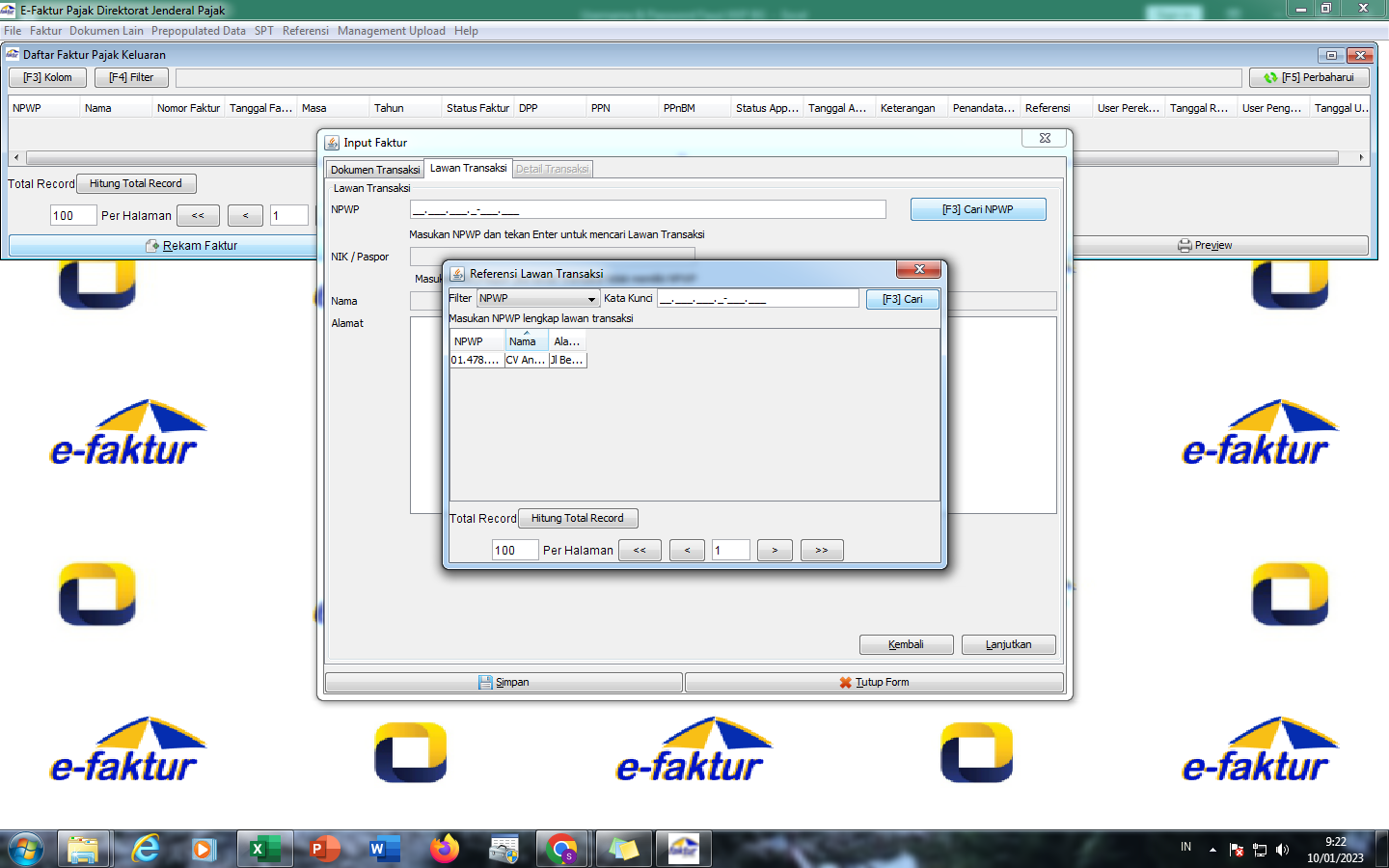Image resolution: width=1389 pixels, height=868 pixels.
Task: Open the Prepopulated Data menu
Action: point(199,31)
